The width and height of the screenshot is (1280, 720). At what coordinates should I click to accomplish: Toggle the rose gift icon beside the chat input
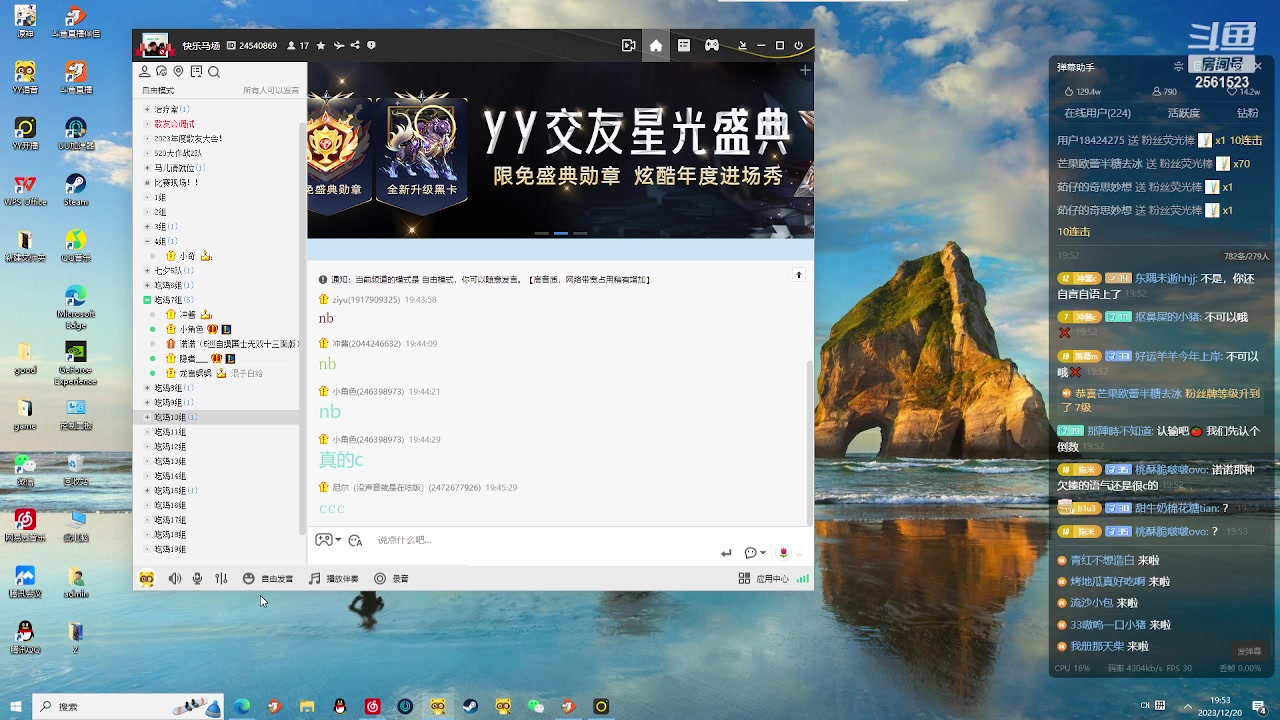point(784,552)
